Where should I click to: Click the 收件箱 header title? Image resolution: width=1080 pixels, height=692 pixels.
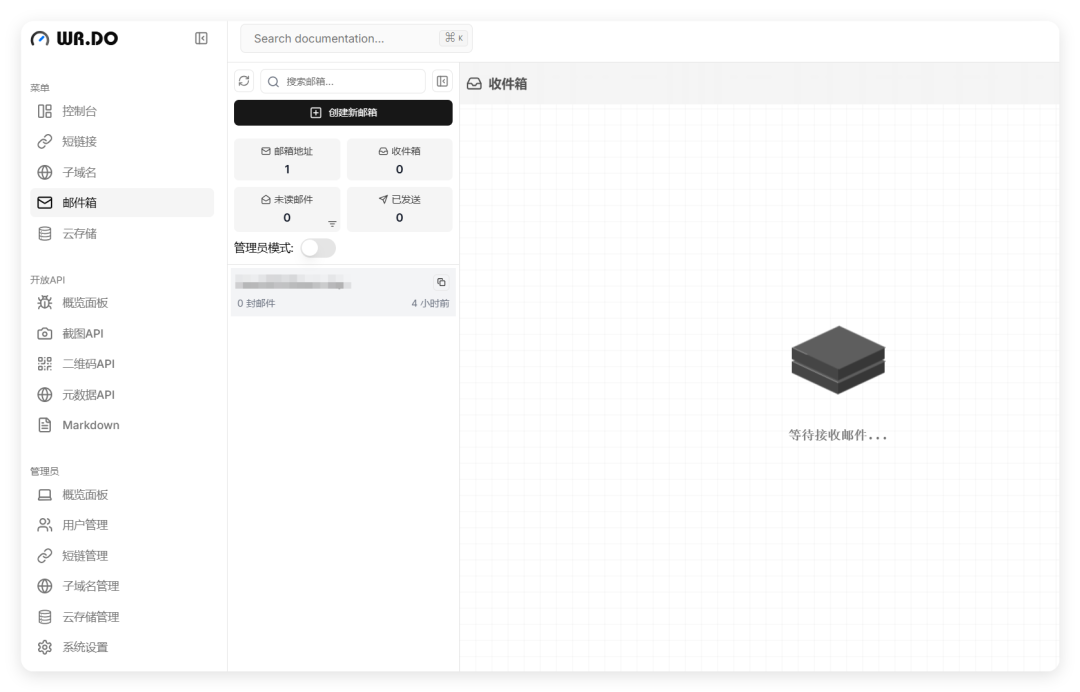click(x=508, y=84)
